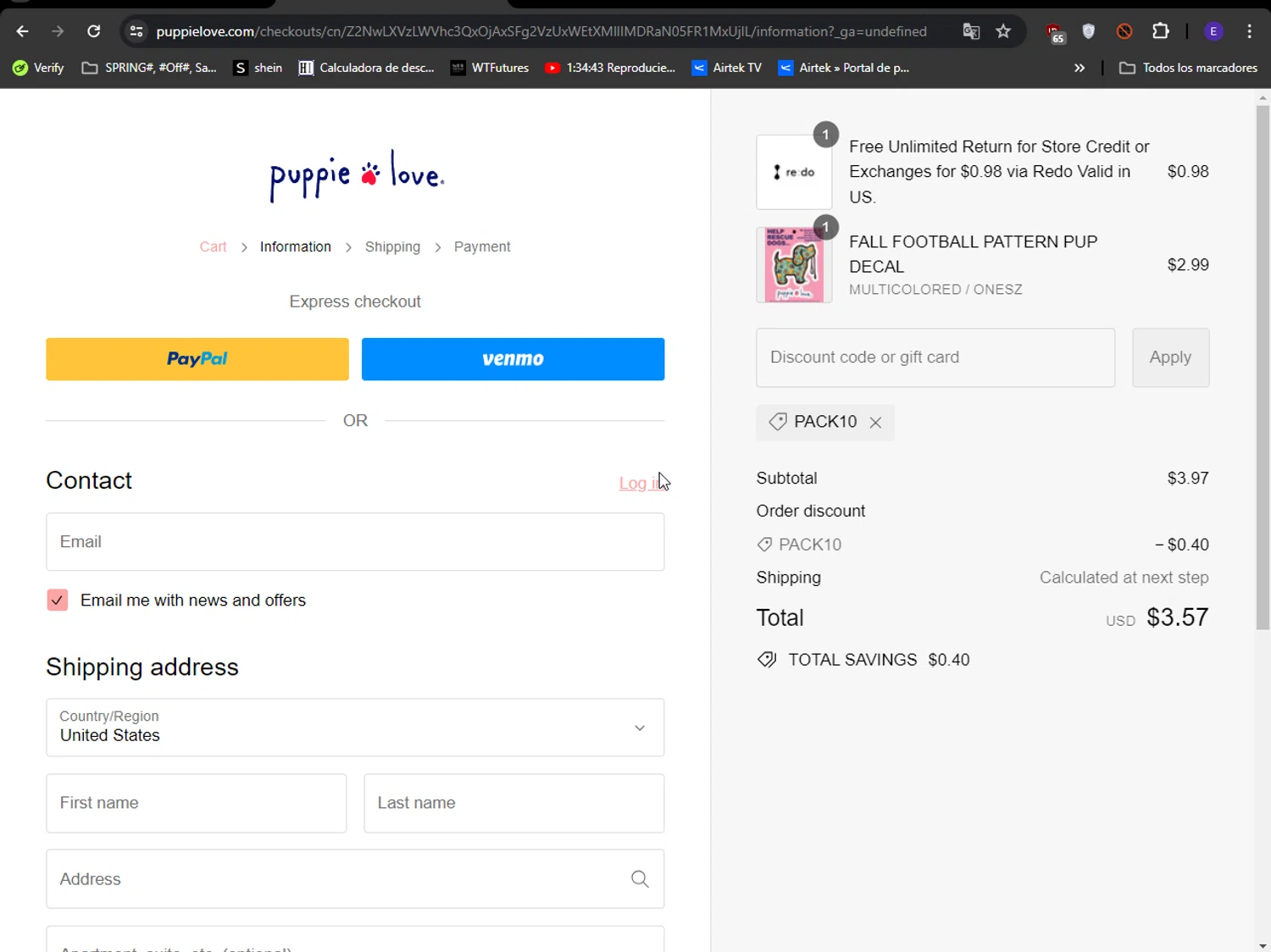Go to Cart breadcrumb
Image resolution: width=1271 pixels, height=952 pixels.
point(213,246)
